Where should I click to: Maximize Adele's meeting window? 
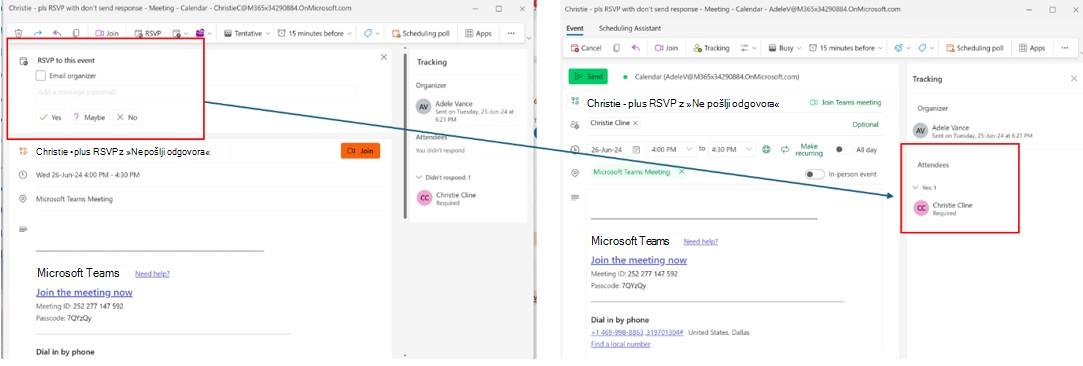pyautogui.click(x=1052, y=10)
